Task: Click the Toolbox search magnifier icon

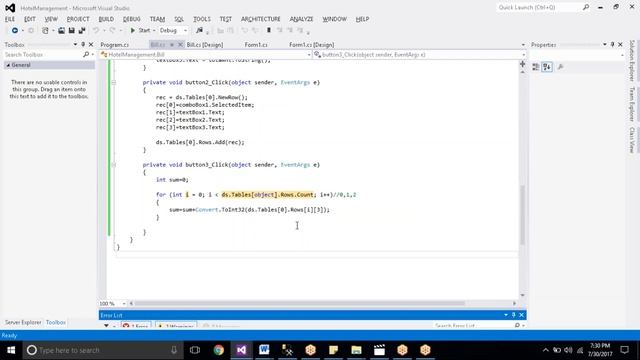Action: [x=86, y=54]
